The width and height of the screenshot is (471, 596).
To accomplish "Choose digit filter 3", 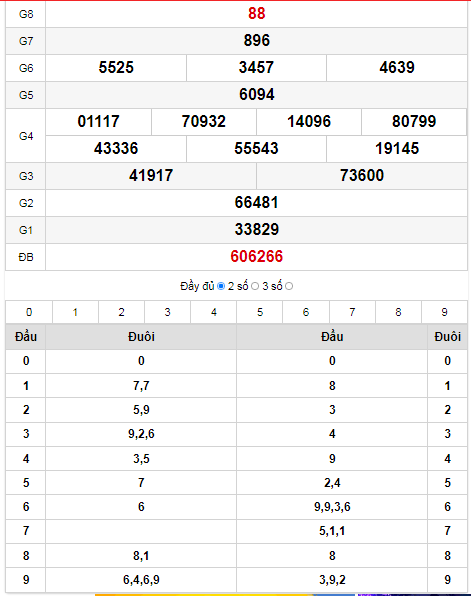I will pos(167,312).
